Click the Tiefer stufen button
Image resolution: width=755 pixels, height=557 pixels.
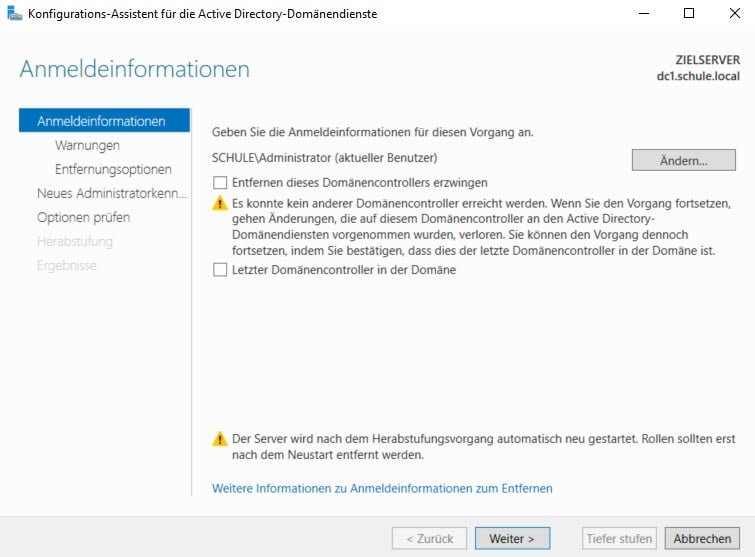click(619, 538)
